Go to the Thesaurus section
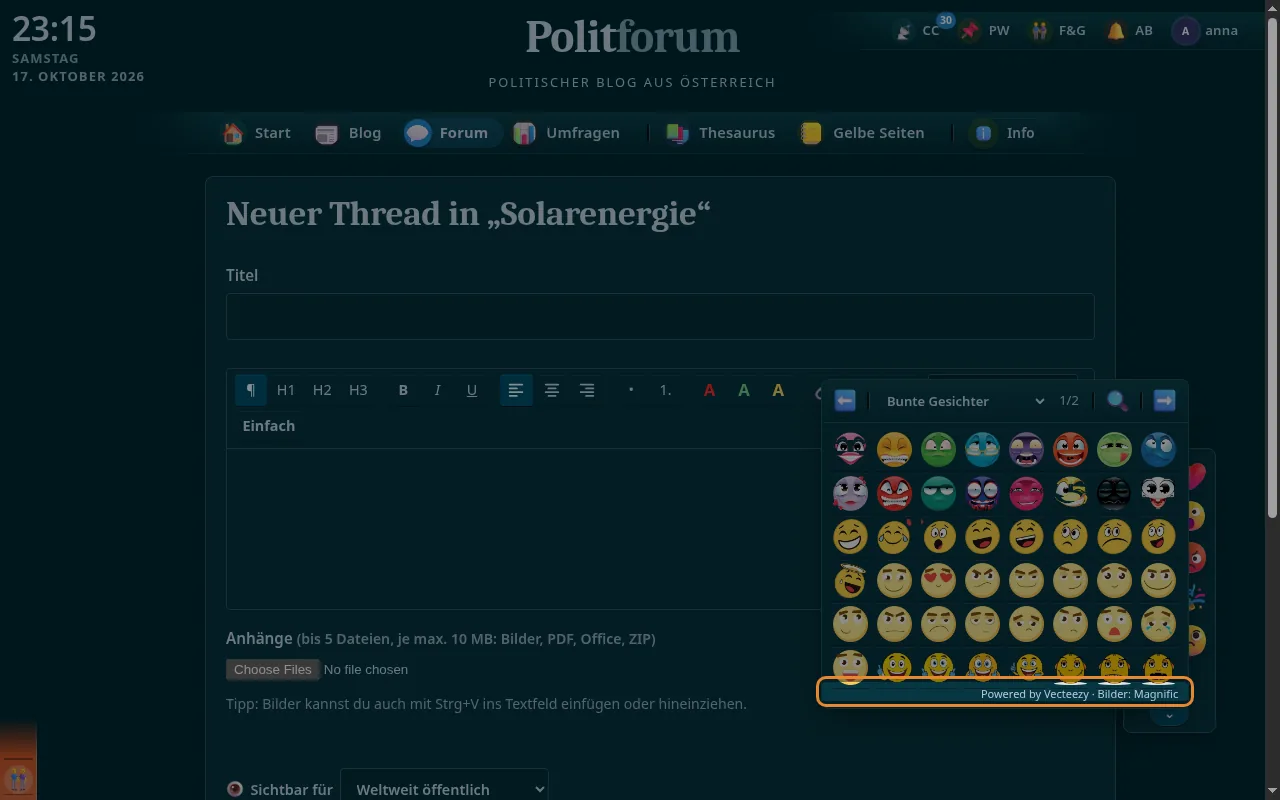 [721, 133]
